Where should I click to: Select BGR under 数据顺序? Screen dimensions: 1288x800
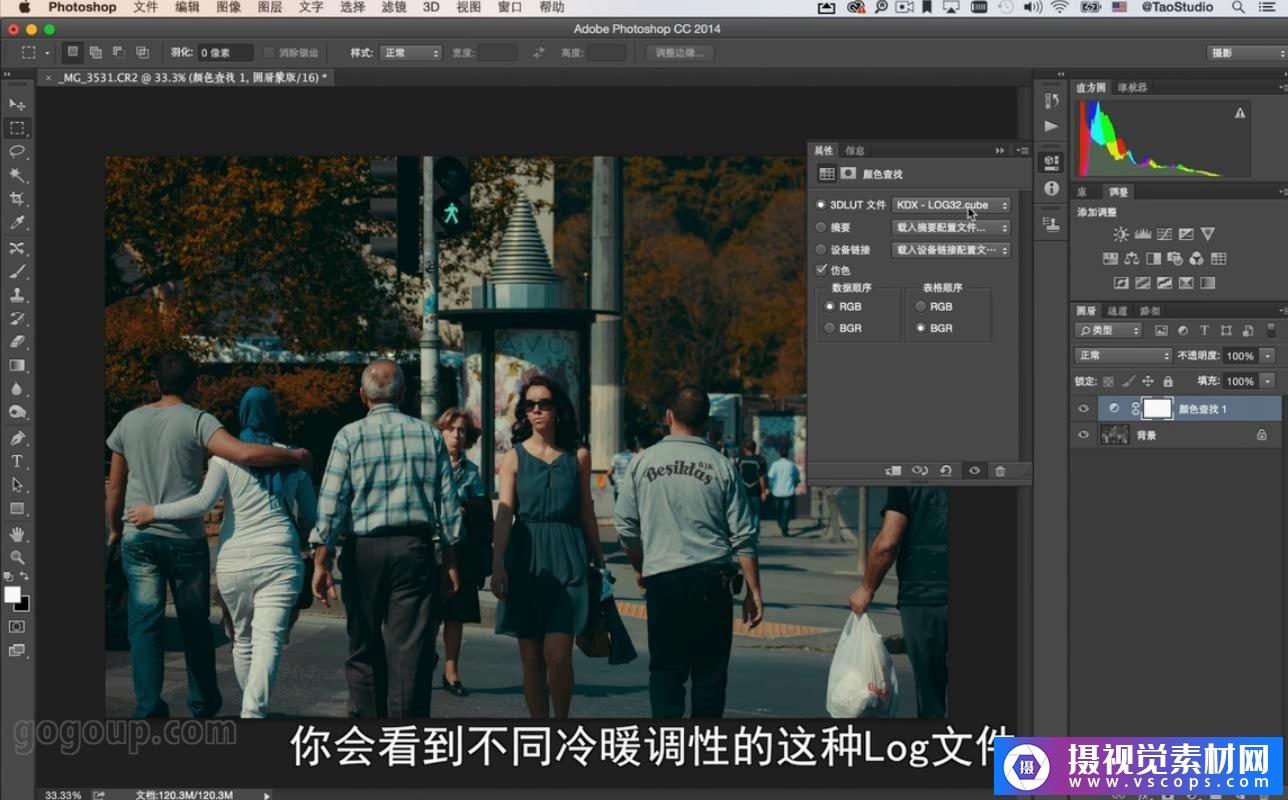click(829, 328)
